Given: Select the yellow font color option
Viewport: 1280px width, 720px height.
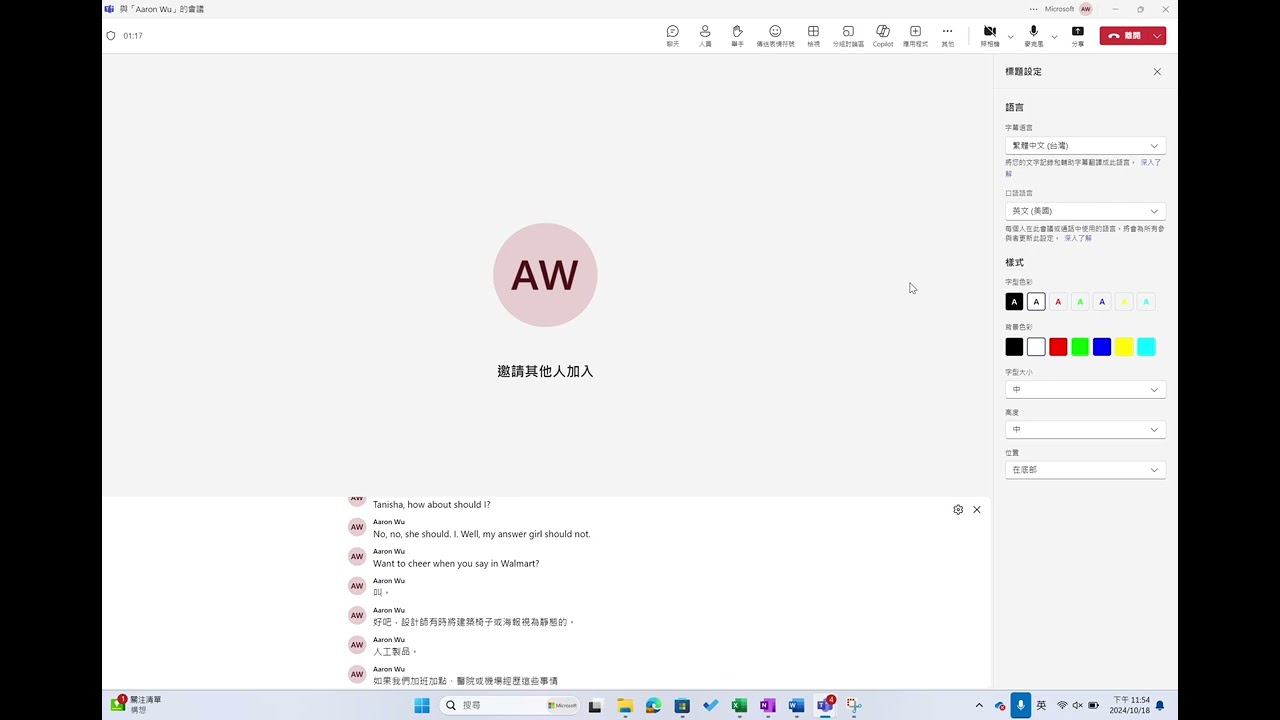Looking at the screenshot, I should [x=1124, y=302].
